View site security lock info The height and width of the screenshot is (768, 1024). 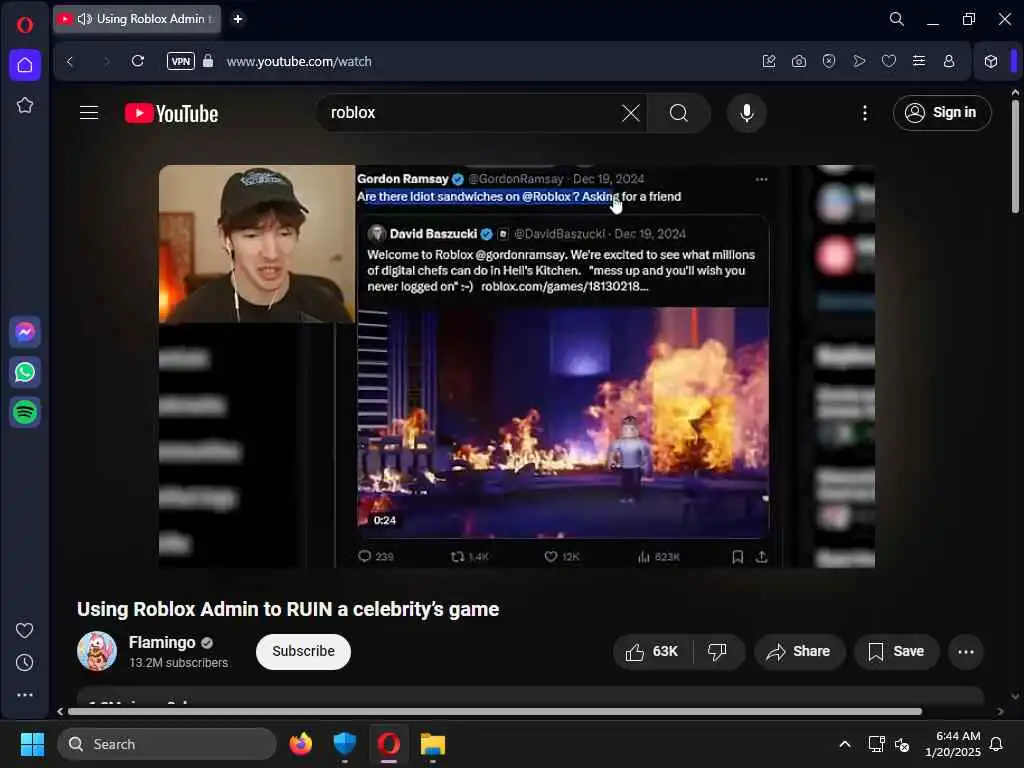(x=208, y=61)
